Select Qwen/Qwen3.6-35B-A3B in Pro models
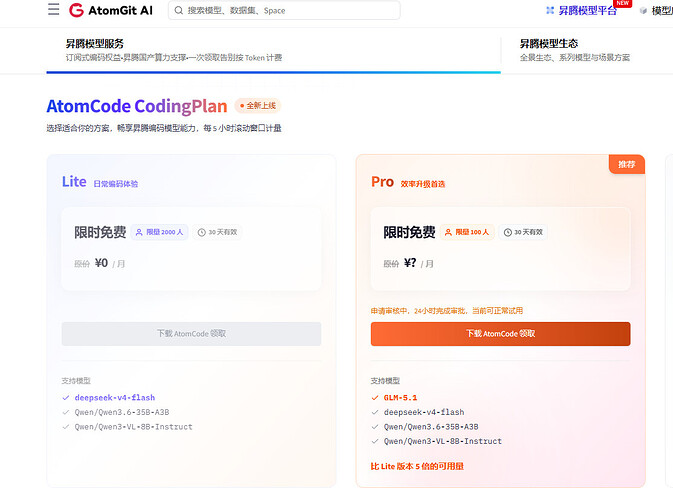The width and height of the screenshot is (673, 500). tap(431, 427)
